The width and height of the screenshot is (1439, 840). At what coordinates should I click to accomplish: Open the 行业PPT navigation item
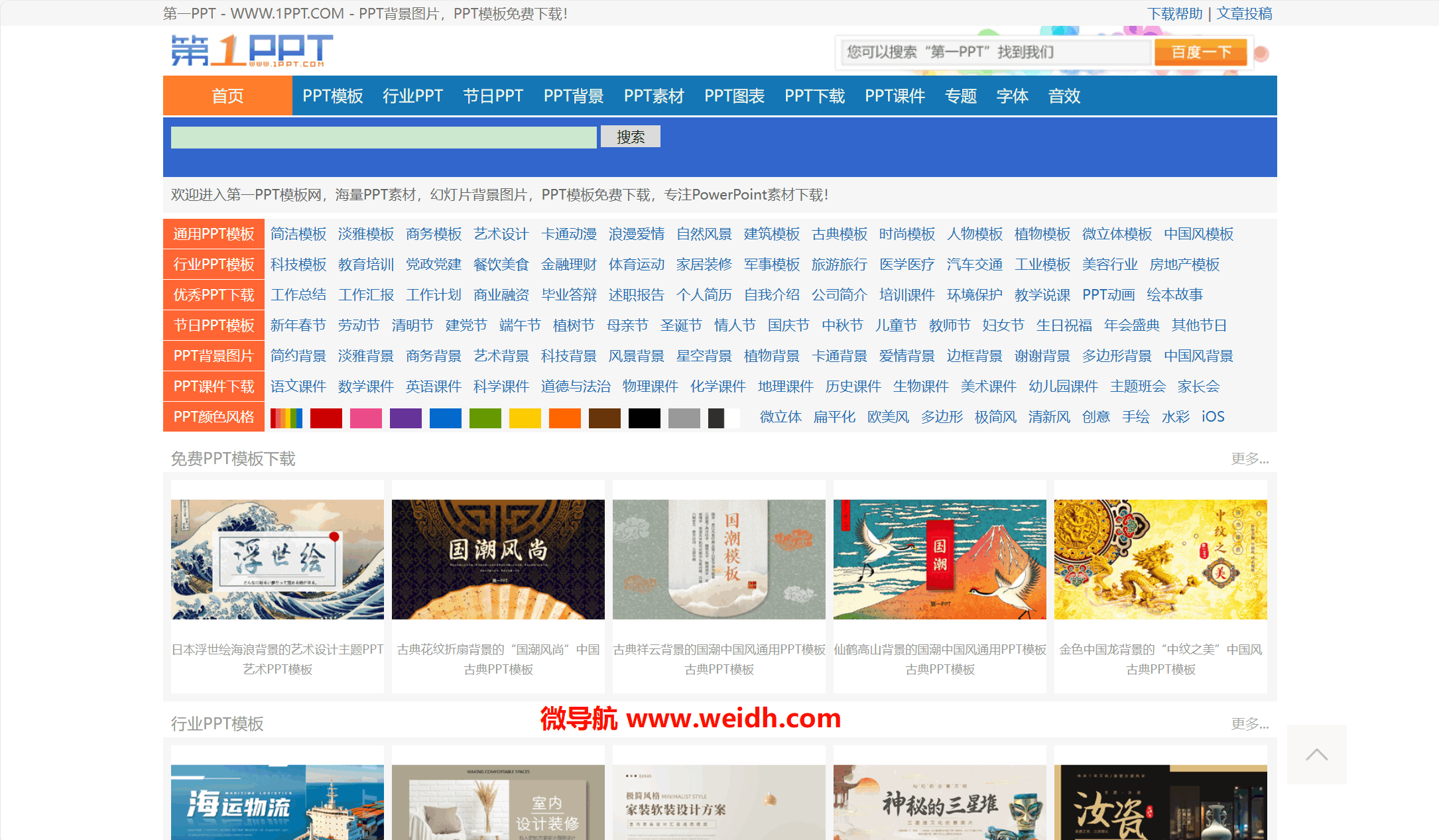pyautogui.click(x=412, y=96)
